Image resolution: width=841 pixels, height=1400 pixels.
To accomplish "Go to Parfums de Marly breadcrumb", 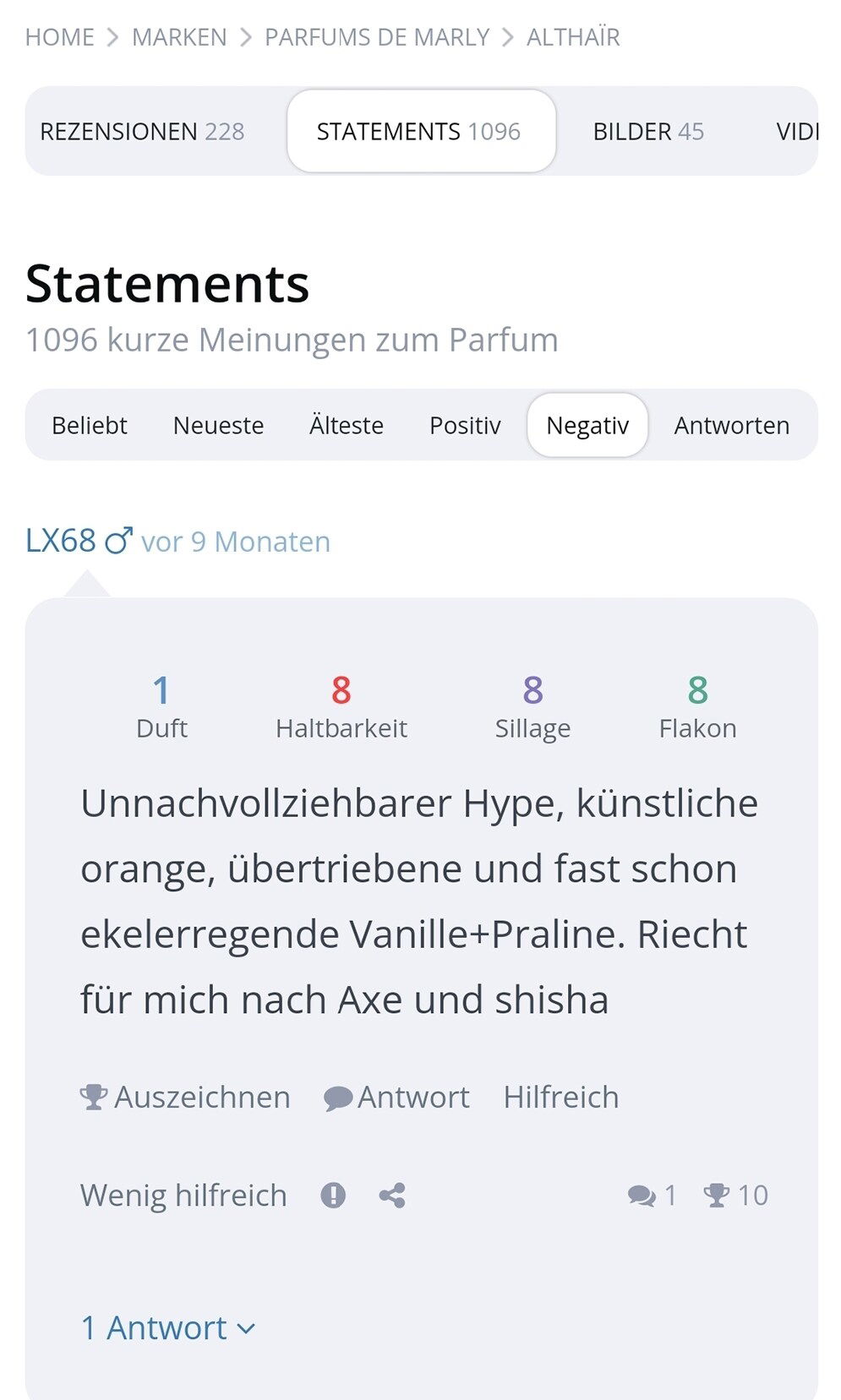I will pyautogui.click(x=377, y=37).
